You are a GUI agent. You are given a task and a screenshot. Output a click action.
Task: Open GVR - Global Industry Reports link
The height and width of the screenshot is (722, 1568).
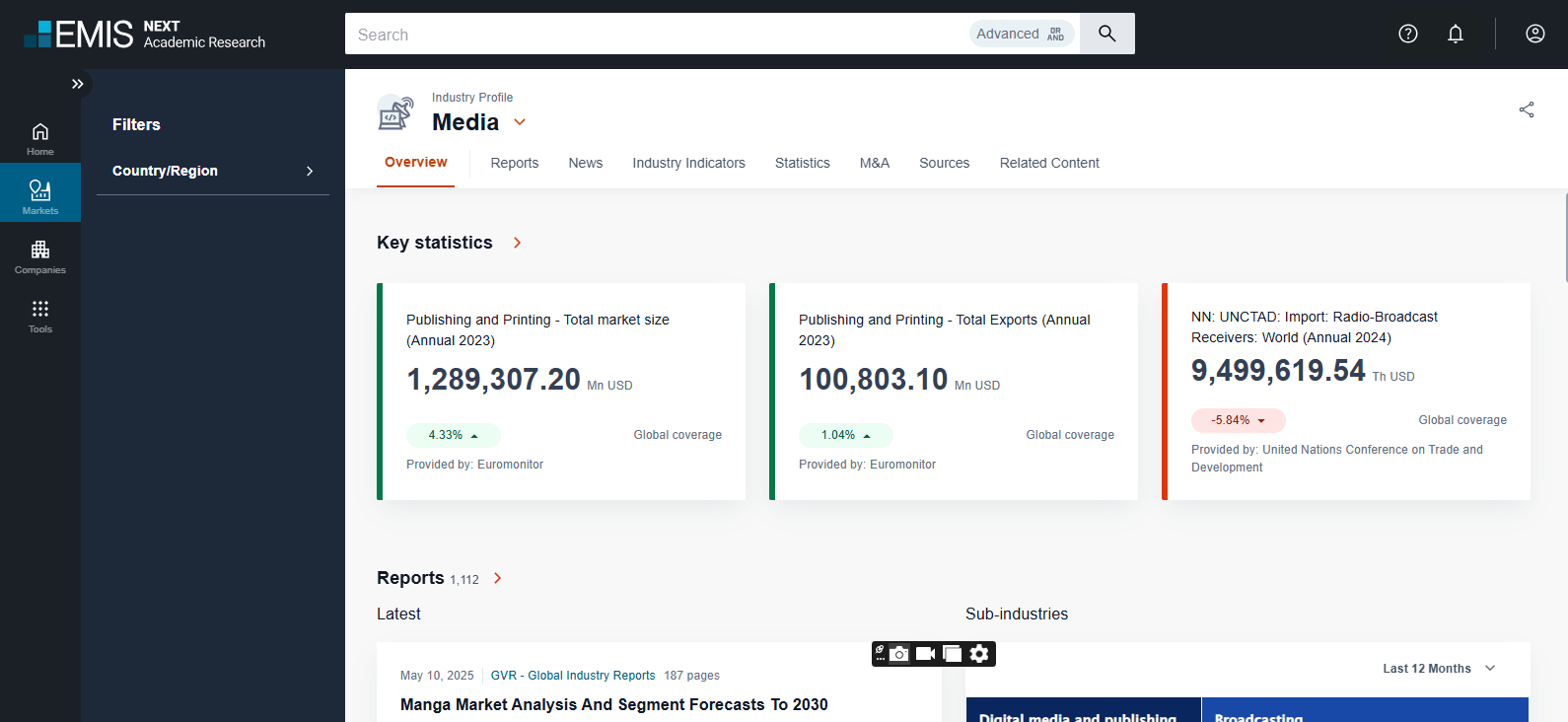pyautogui.click(x=572, y=676)
